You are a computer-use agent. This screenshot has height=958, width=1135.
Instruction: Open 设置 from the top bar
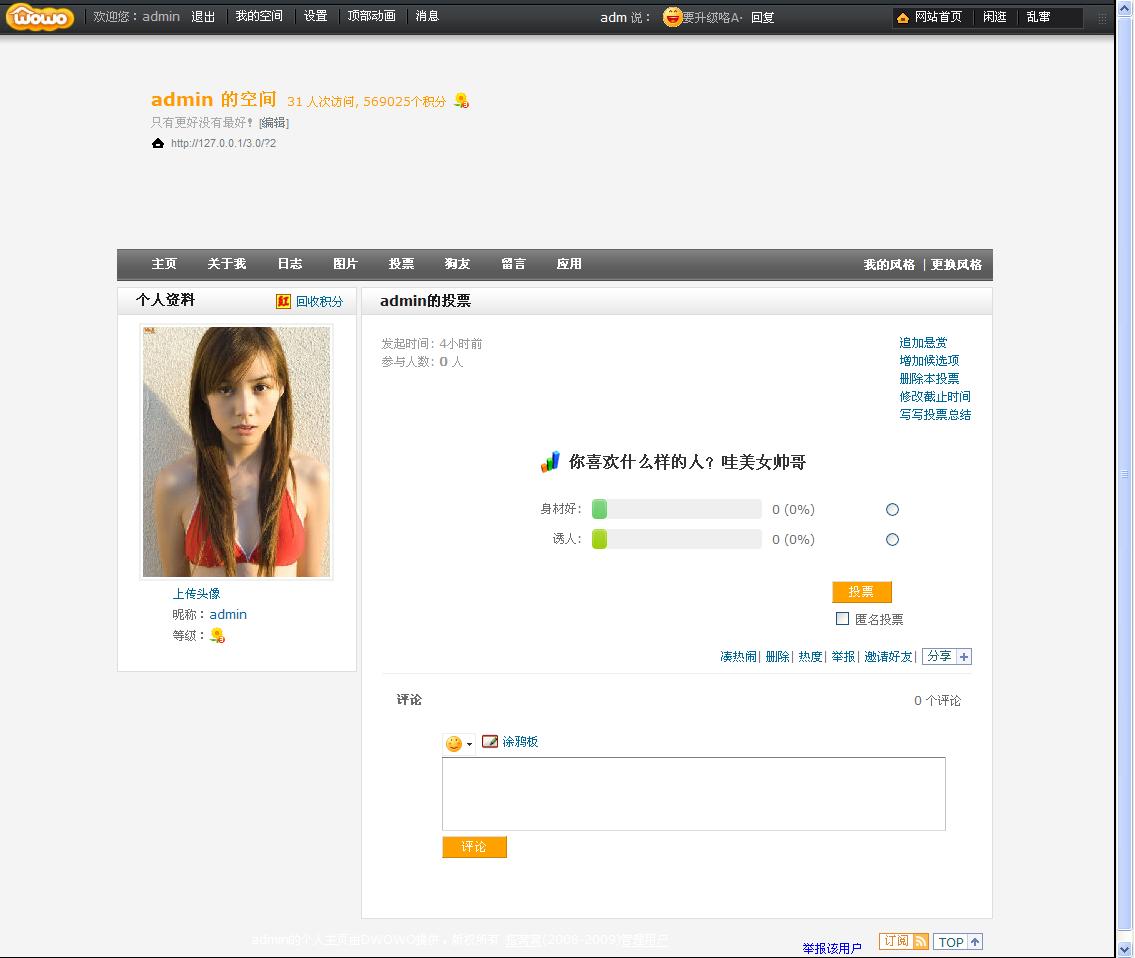(315, 16)
